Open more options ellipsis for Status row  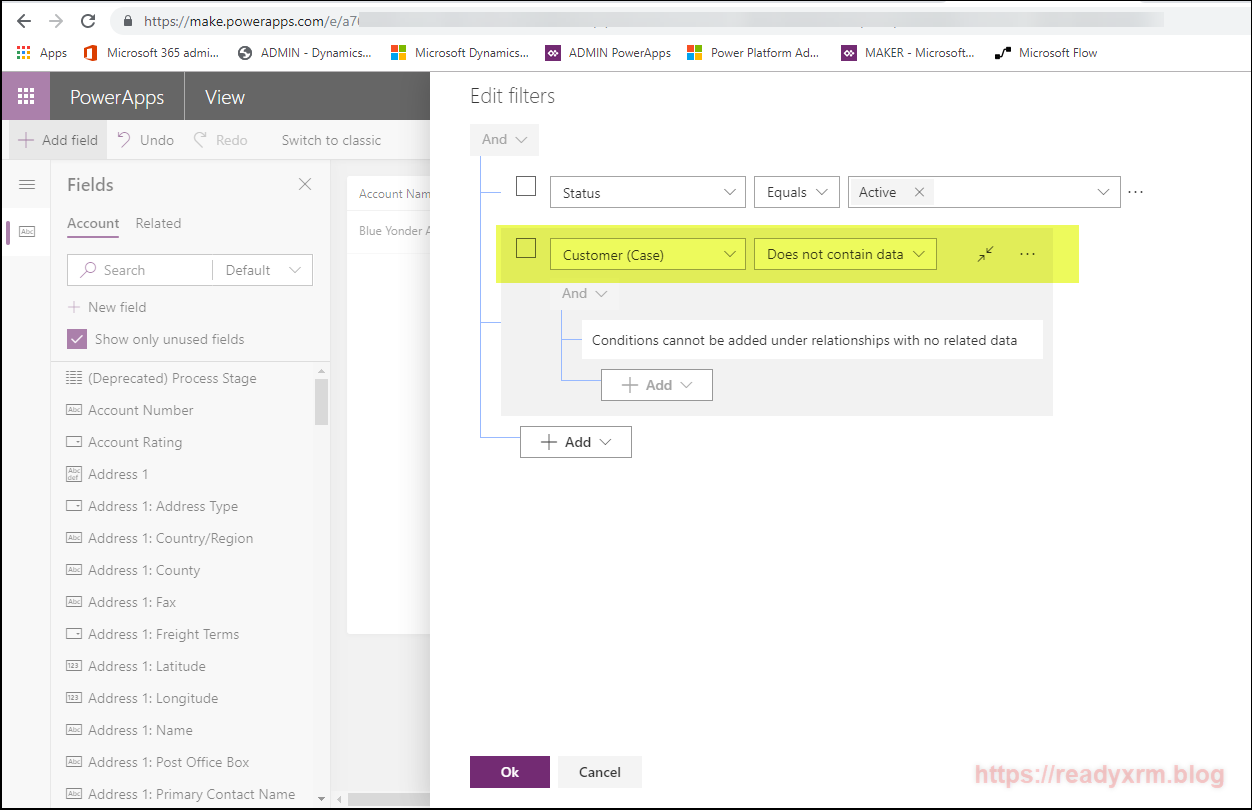[x=1135, y=192]
